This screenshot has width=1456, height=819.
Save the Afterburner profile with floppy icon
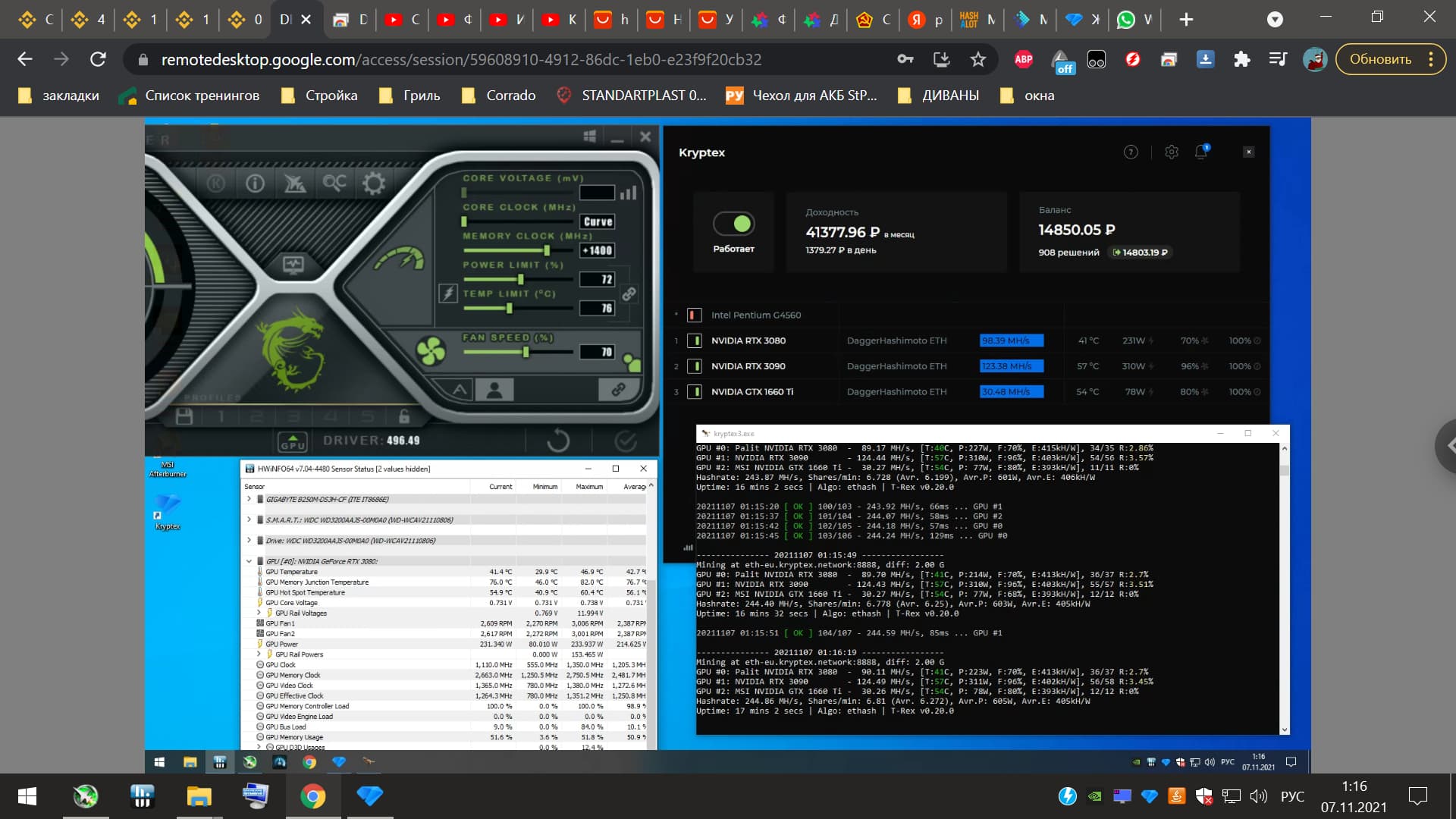[x=184, y=416]
